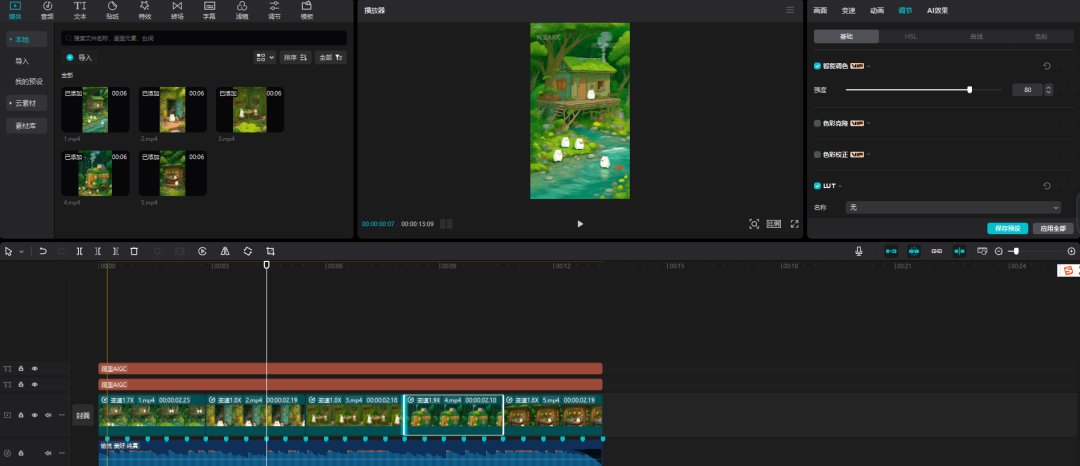The width and height of the screenshot is (1080, 466).
Task: Open the selection tool mode dropdown arrow
Action: point(21,252)
